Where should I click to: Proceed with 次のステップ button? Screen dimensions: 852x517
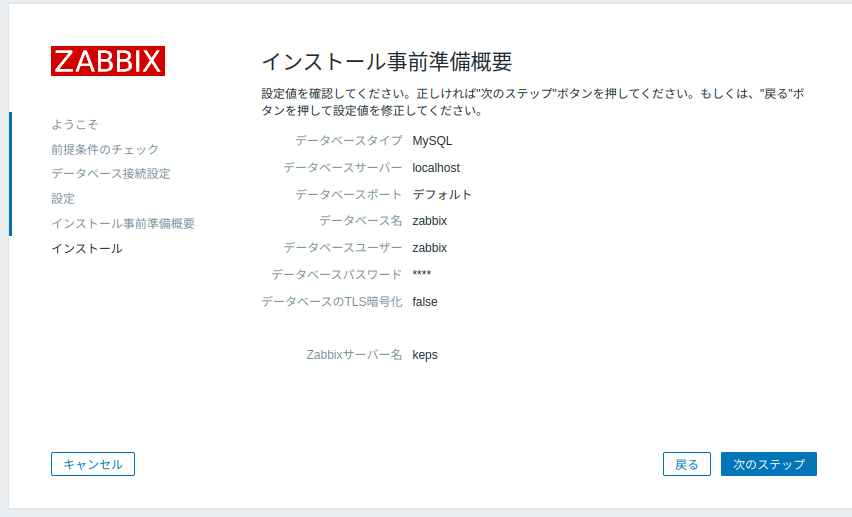click(768, 464)
